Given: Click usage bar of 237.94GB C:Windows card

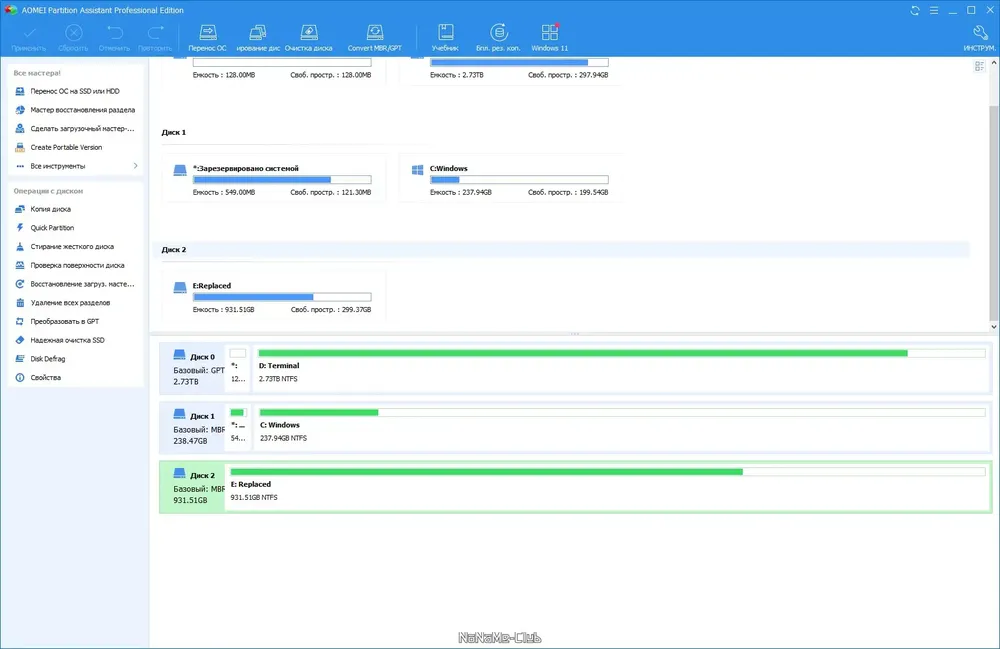Looking at the screenshot, I should [519, 180].
